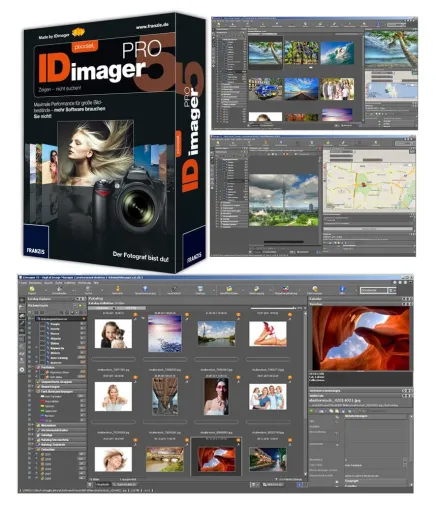Select the night street thumbnail

268,459
